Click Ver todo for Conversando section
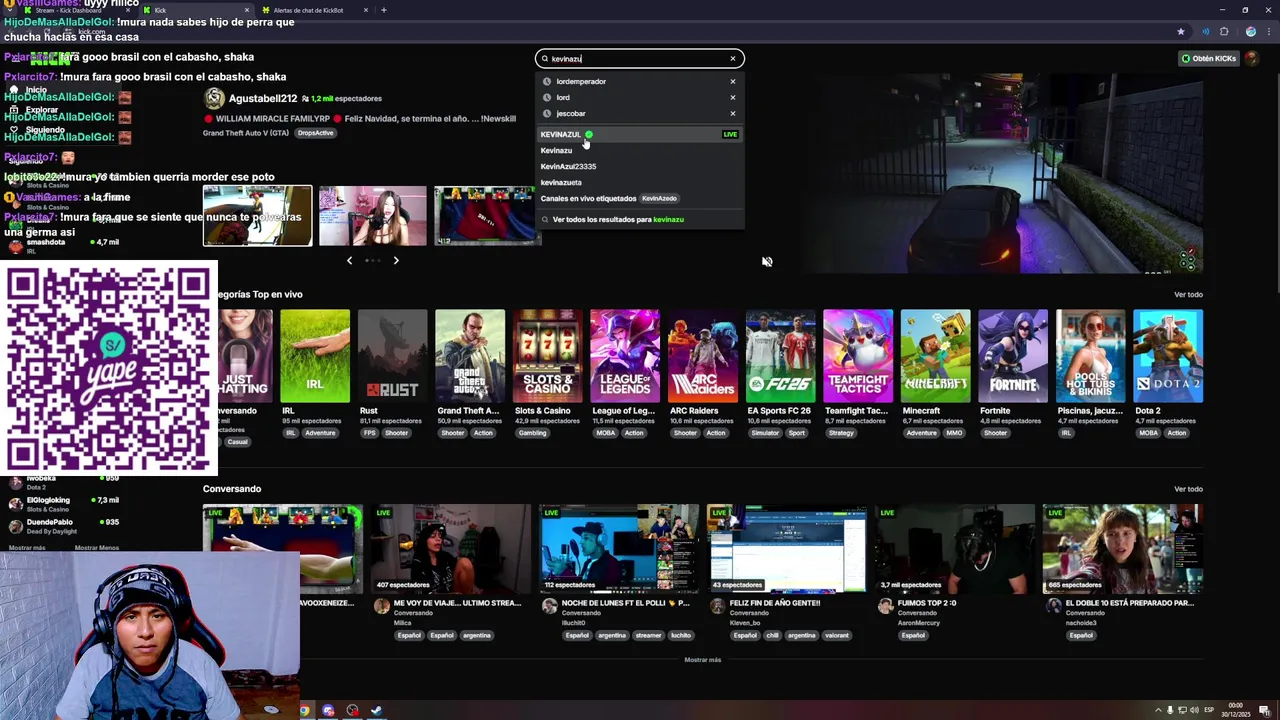Image resolution: width=1280 pixels, height=720 pixels. pos(1188,489)
